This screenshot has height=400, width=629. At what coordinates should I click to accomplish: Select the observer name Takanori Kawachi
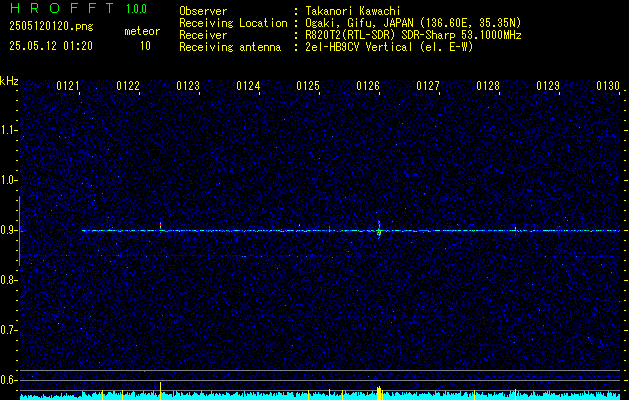353,11
